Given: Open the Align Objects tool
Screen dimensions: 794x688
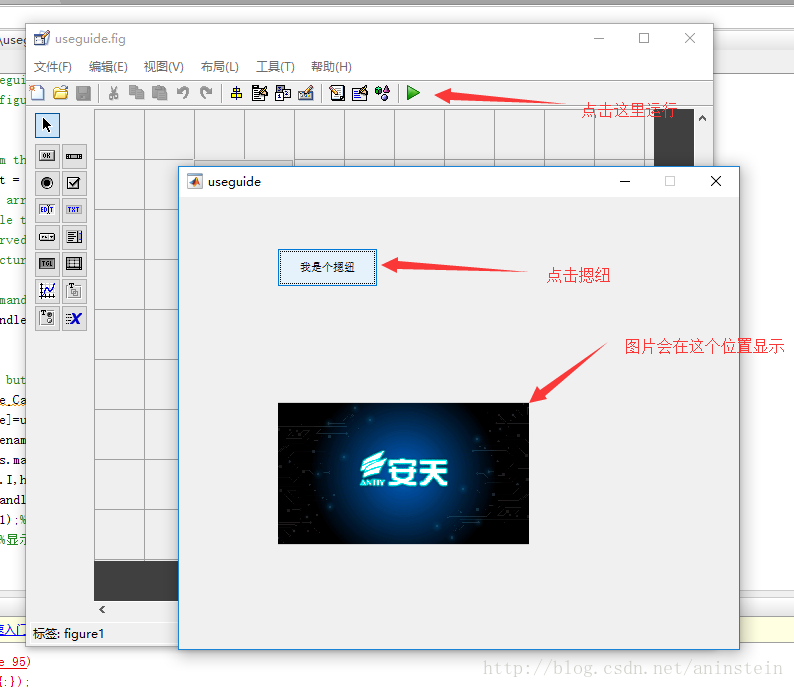Looking at the screenshot, I should 236,93.
